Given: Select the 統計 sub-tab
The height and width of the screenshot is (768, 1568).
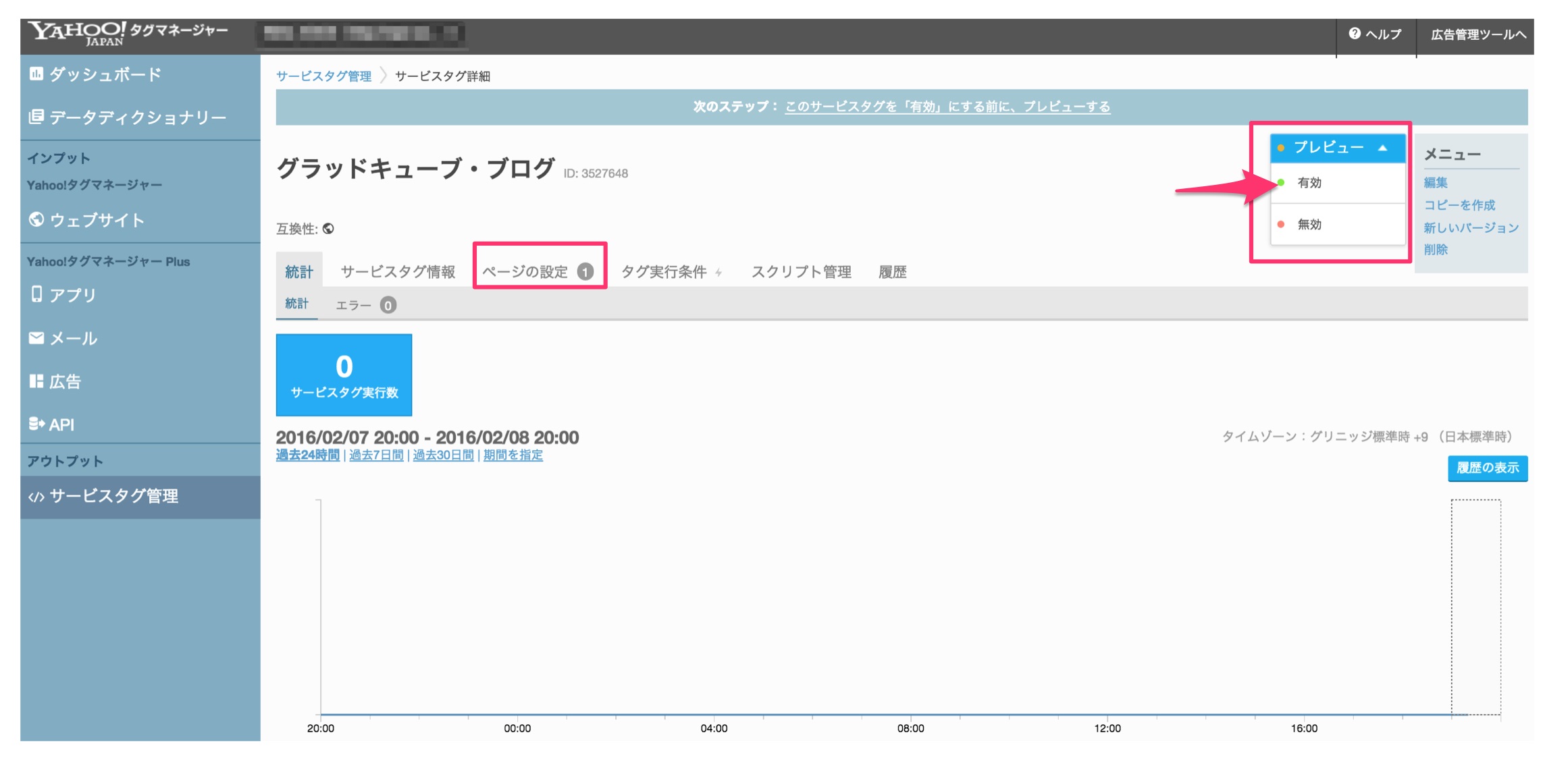Looking at the screenshot, I should tap(296, 304).
